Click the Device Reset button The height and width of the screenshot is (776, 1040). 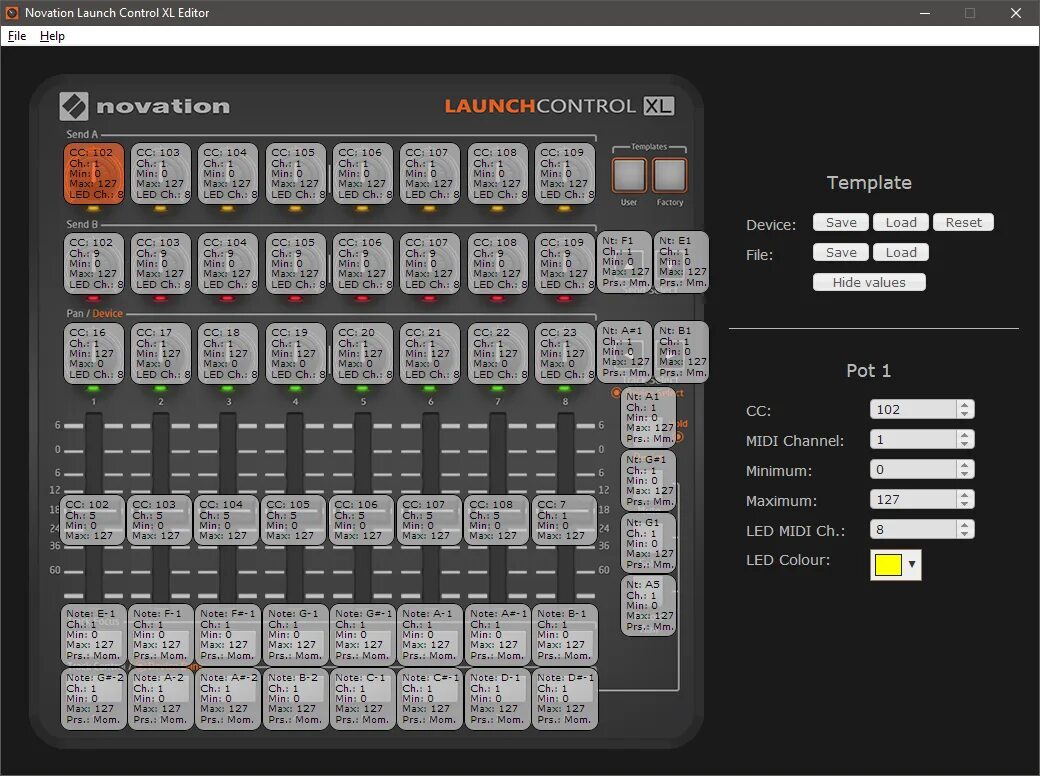[963, 222]
